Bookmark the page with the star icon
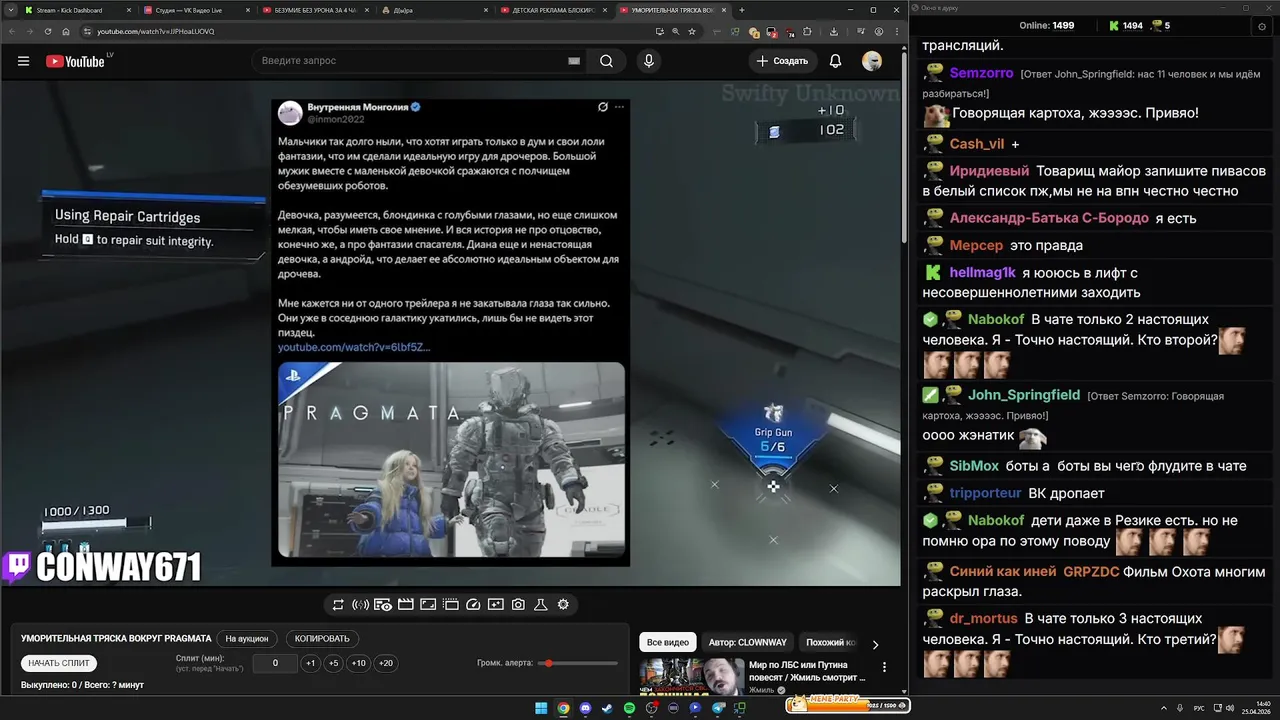 (x=692, y=31)
